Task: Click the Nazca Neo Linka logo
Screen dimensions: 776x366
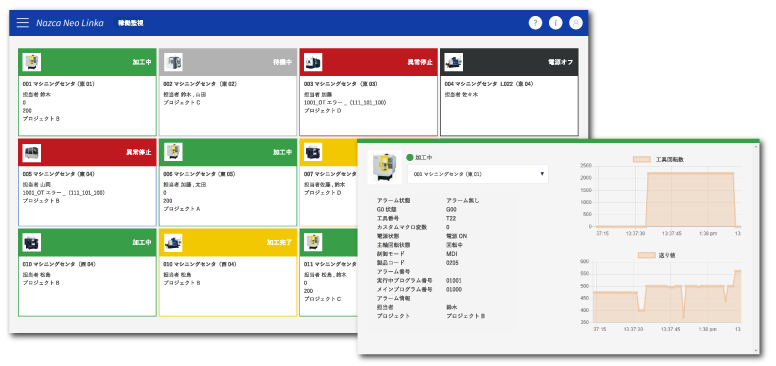Action: click(70, 23)
